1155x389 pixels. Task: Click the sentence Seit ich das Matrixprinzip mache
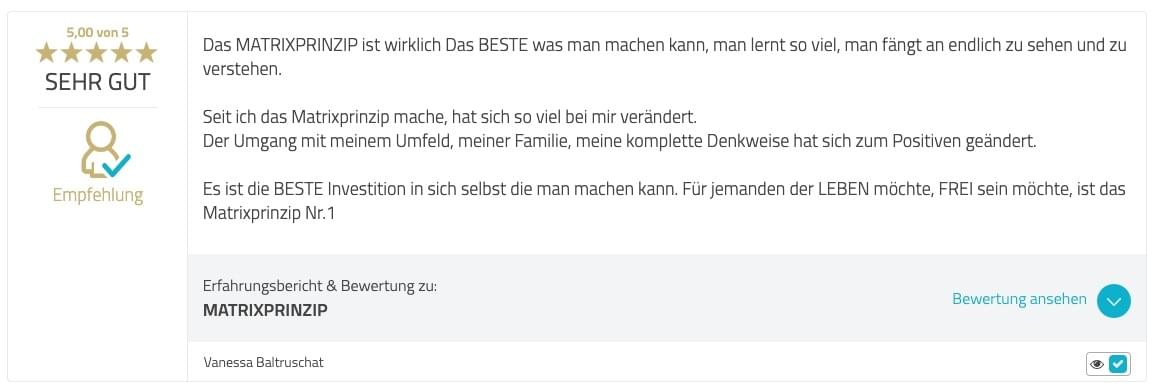click(449, 117)
